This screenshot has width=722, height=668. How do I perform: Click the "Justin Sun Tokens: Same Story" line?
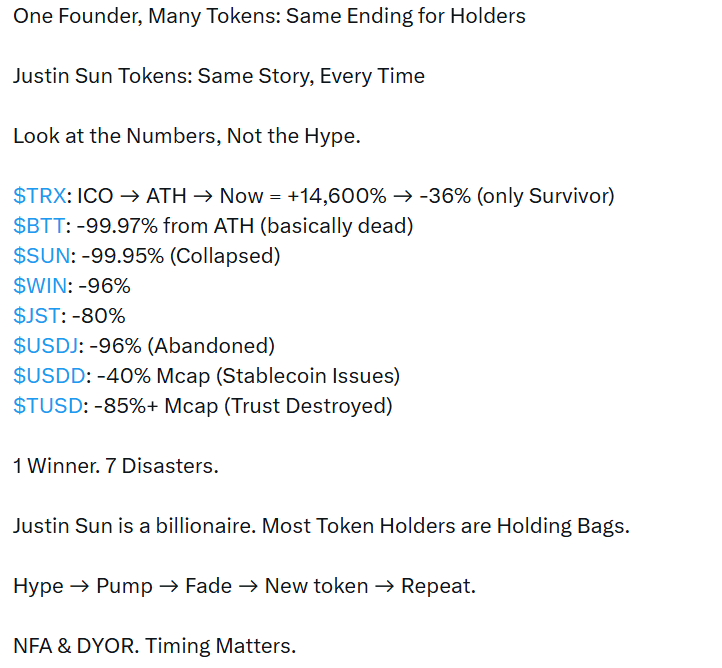click(x=218, y=76)
